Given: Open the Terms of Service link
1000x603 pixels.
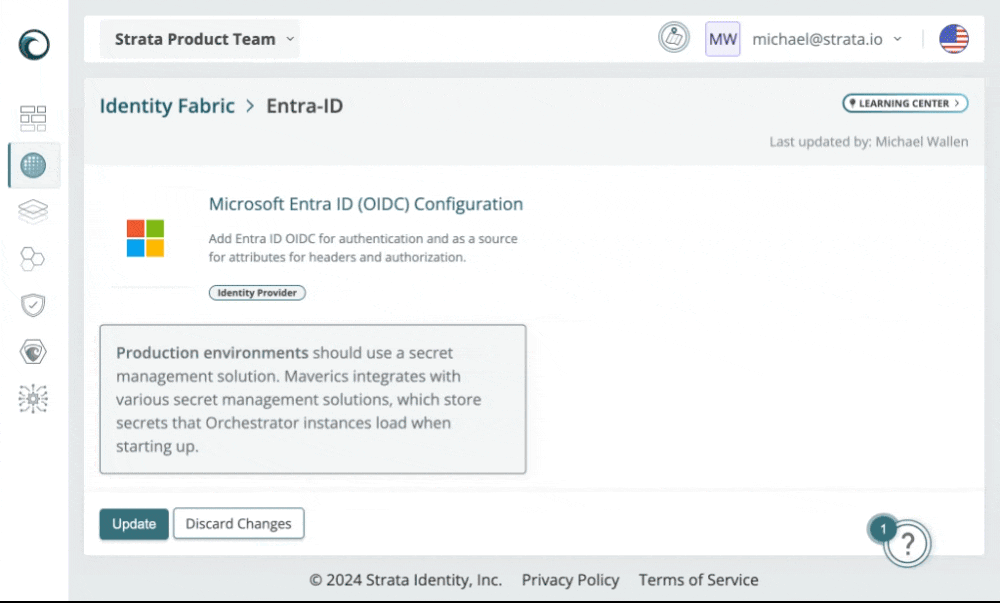Looking at the screenshot, I should pyautogui.click(x=698, y=580).
